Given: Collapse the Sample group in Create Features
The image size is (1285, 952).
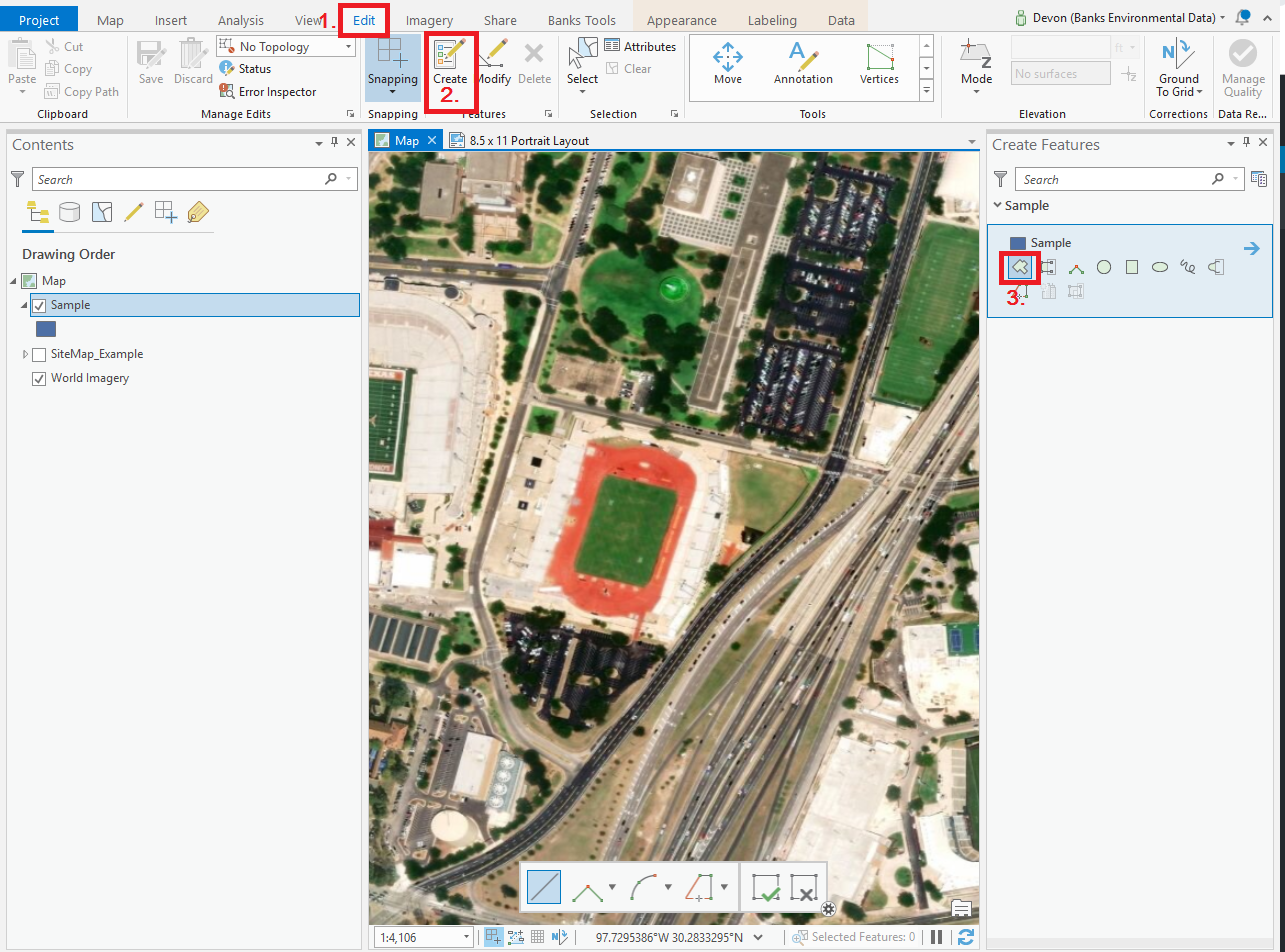Looking at the screenshot, I should pos(997,205).
